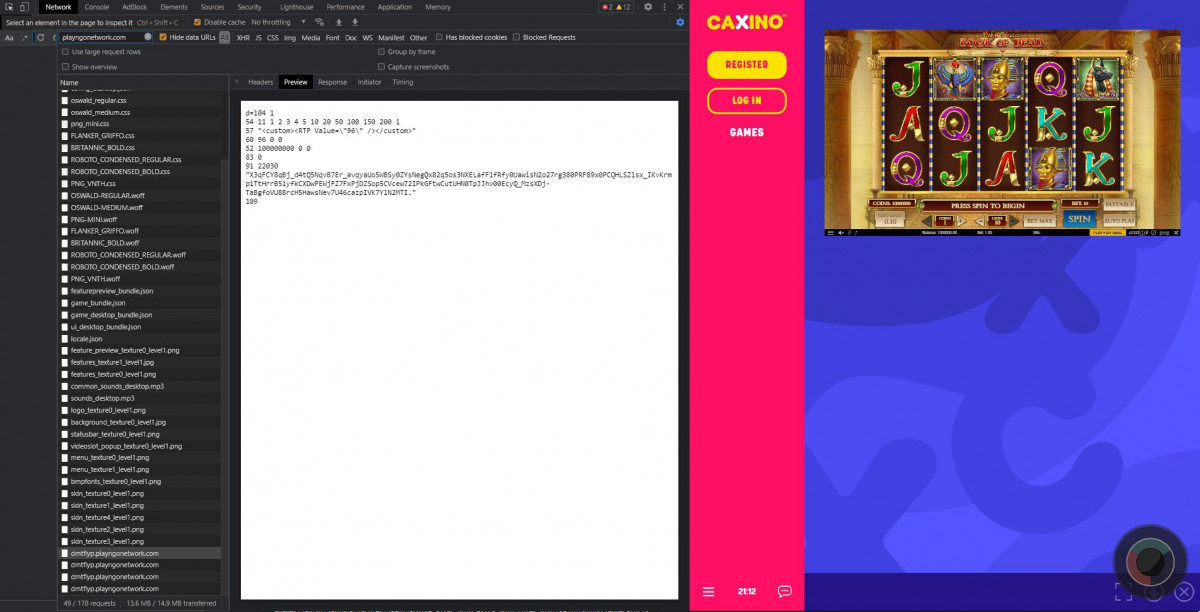Open the Application tab
The image size is (1200, 612).
[x=395, y=7]
